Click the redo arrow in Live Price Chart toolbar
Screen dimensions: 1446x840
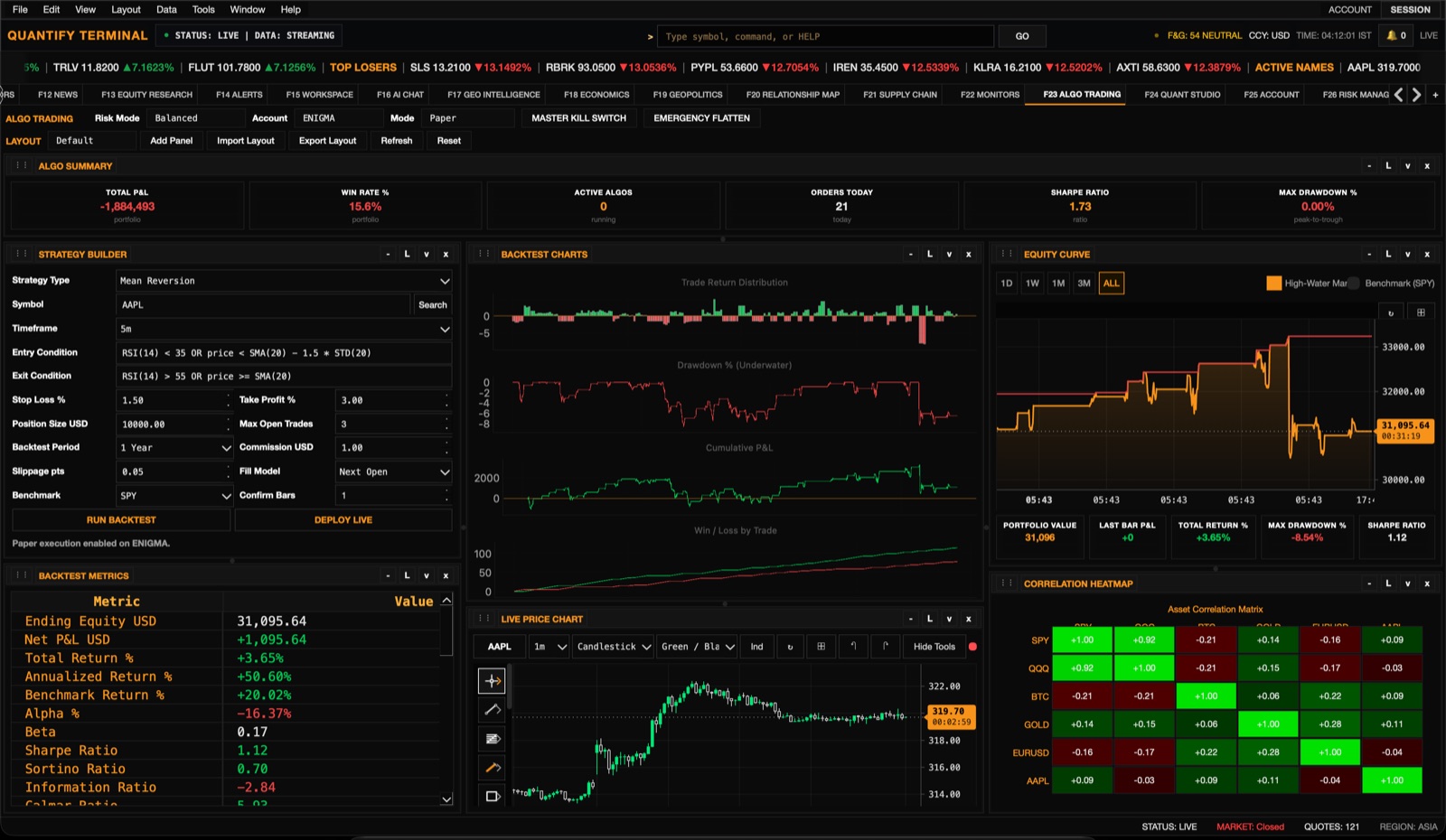[x=885, y=647]
